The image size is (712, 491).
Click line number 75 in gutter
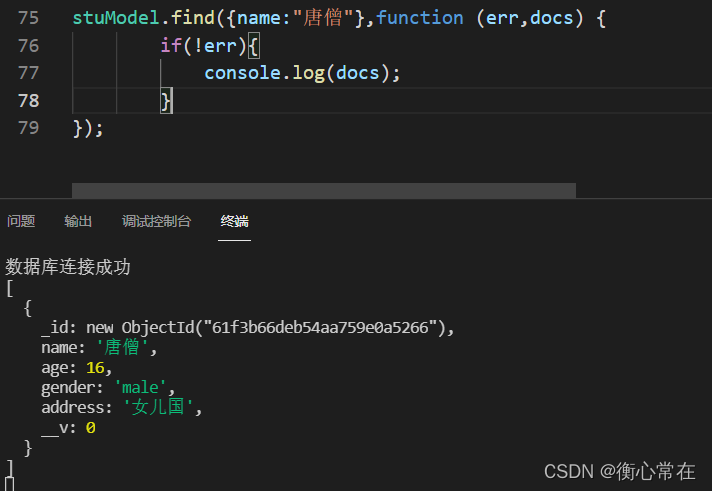29,18
